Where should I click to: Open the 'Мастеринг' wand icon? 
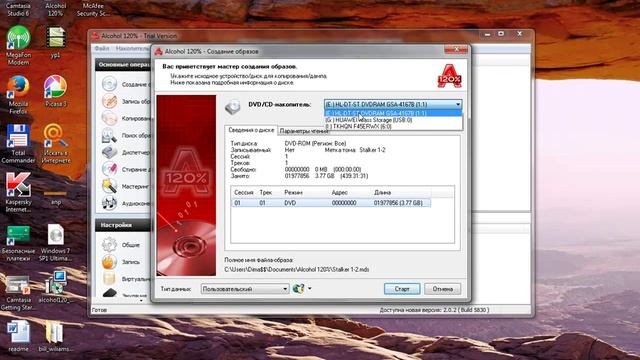pos(109,186)
